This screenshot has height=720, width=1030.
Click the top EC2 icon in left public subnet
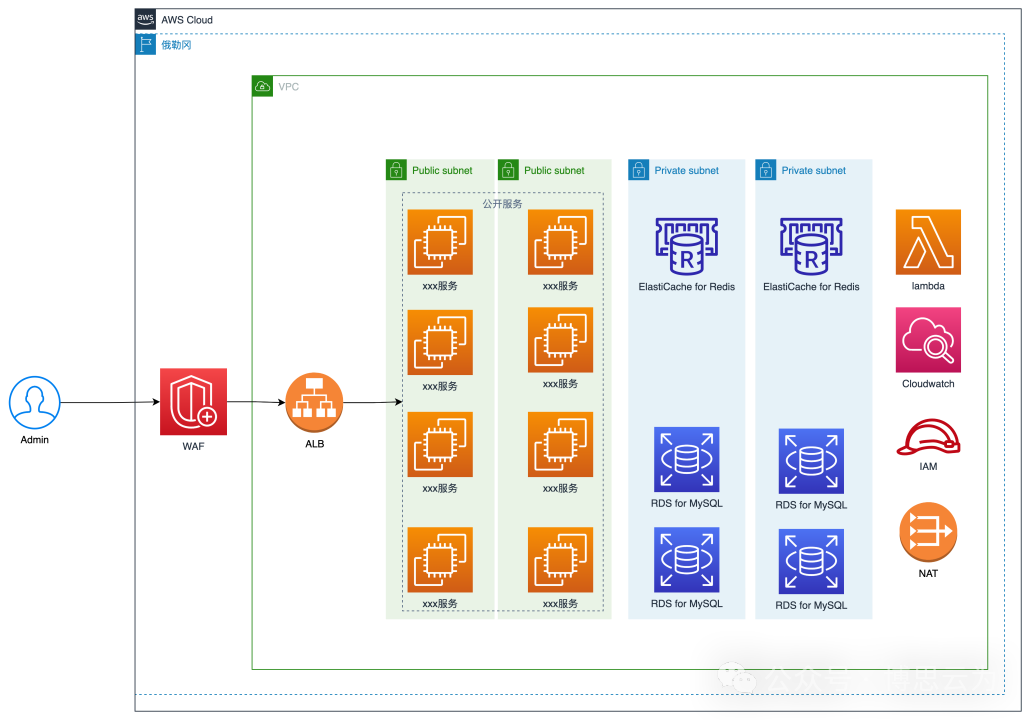click(x=440, y=242)
